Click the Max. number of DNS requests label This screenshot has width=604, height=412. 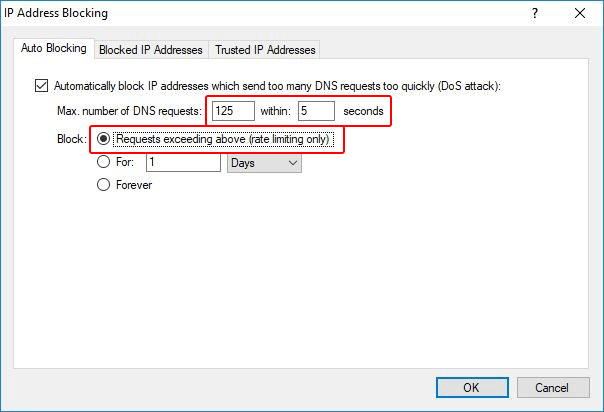pyautogui.click(x=129, y=111)
